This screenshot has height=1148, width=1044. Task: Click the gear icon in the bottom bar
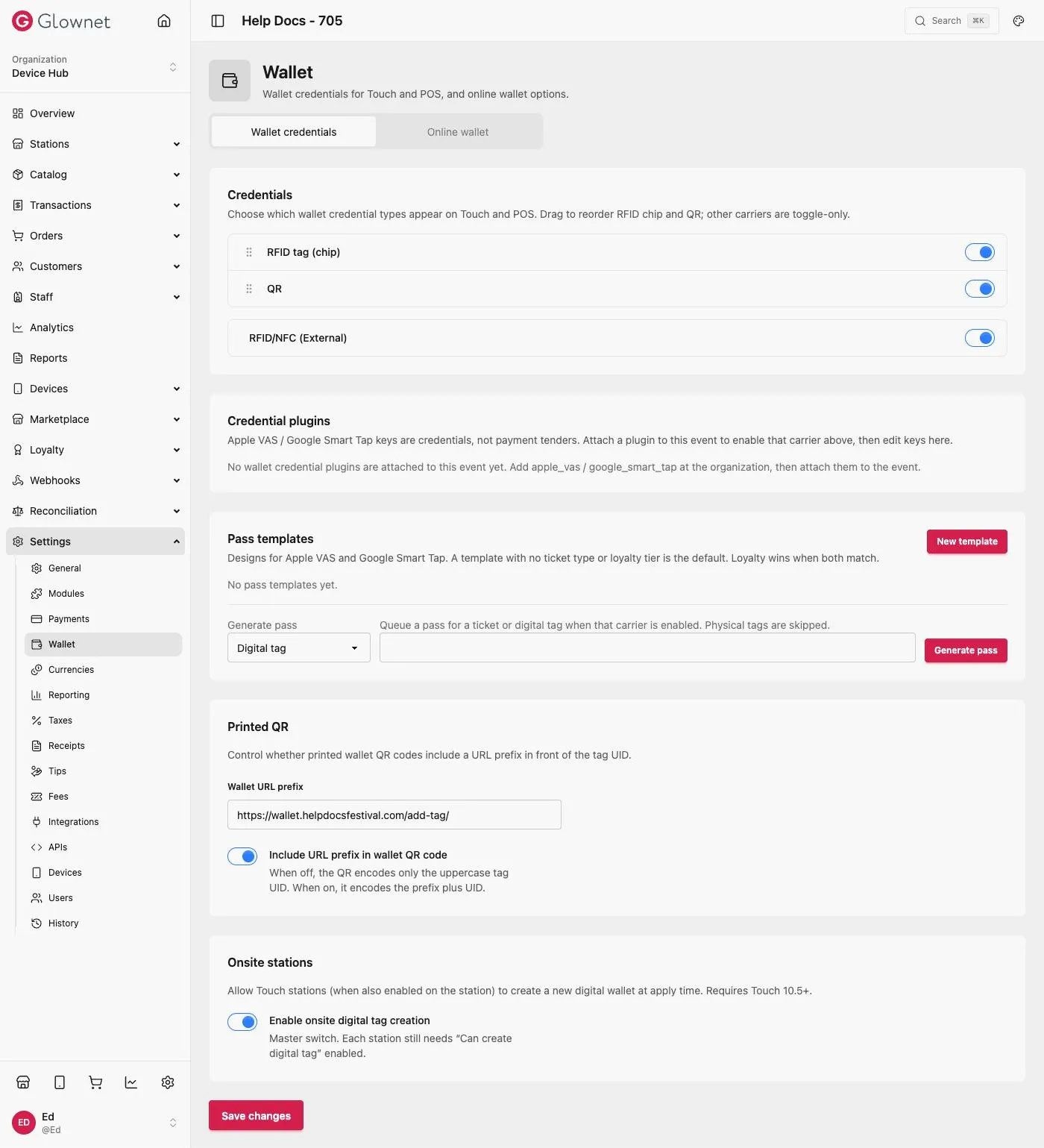click(x=168, y=1082)
